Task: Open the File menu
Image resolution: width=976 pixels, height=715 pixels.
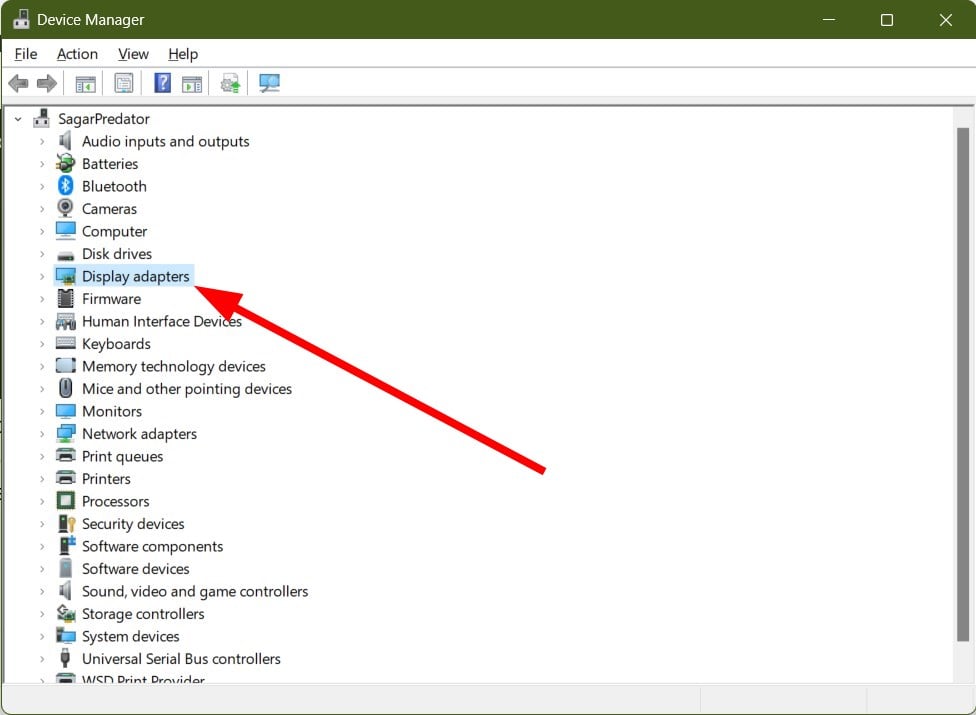Action: click(x=26, y=54)
